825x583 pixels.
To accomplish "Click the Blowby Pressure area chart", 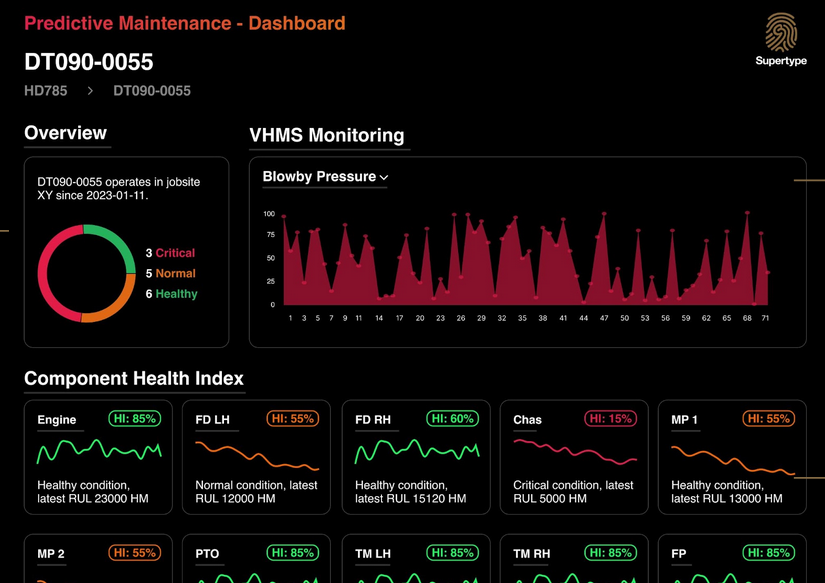I will (x=525, y=259).
